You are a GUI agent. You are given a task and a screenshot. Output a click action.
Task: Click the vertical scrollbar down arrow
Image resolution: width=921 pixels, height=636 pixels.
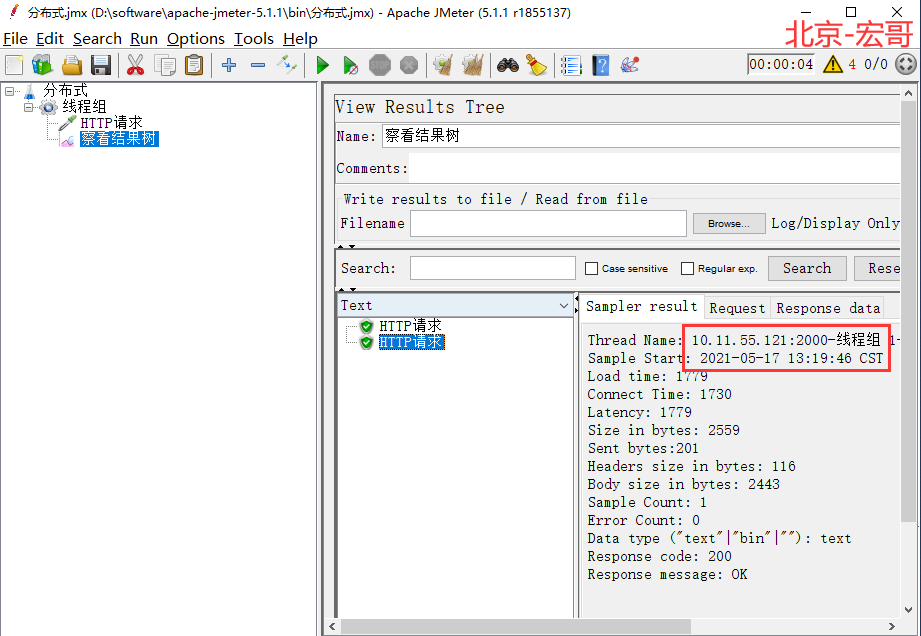[x=908, y=610]
